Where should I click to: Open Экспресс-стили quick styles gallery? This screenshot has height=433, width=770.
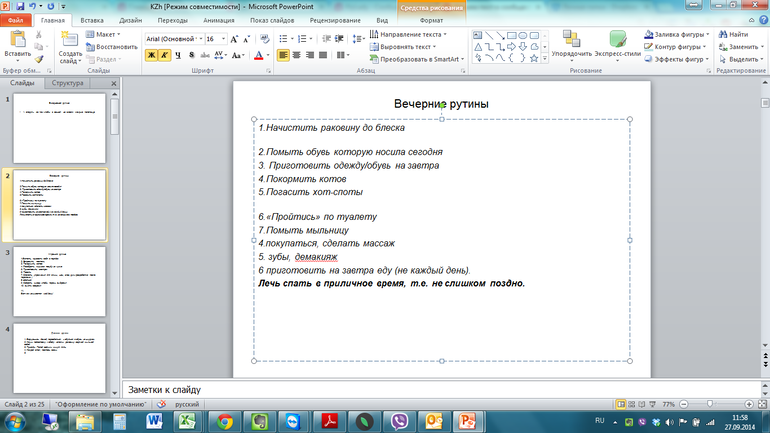click(x=617, y=43)
